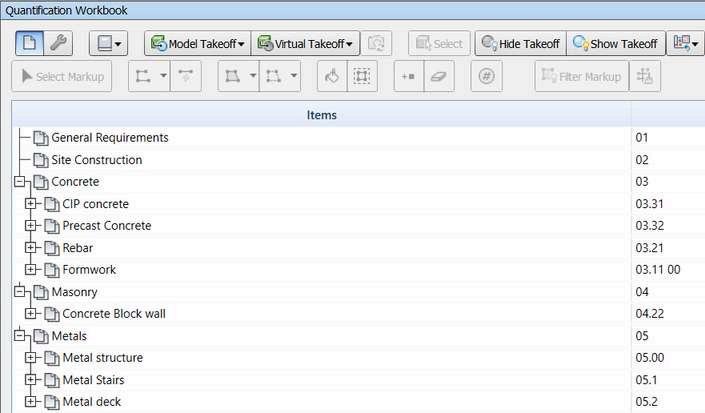Select the Bucket Fill tool
Image resolution: width=705 pixels, height=413 pixels.
pyautogui.click(x=332, y=76)
